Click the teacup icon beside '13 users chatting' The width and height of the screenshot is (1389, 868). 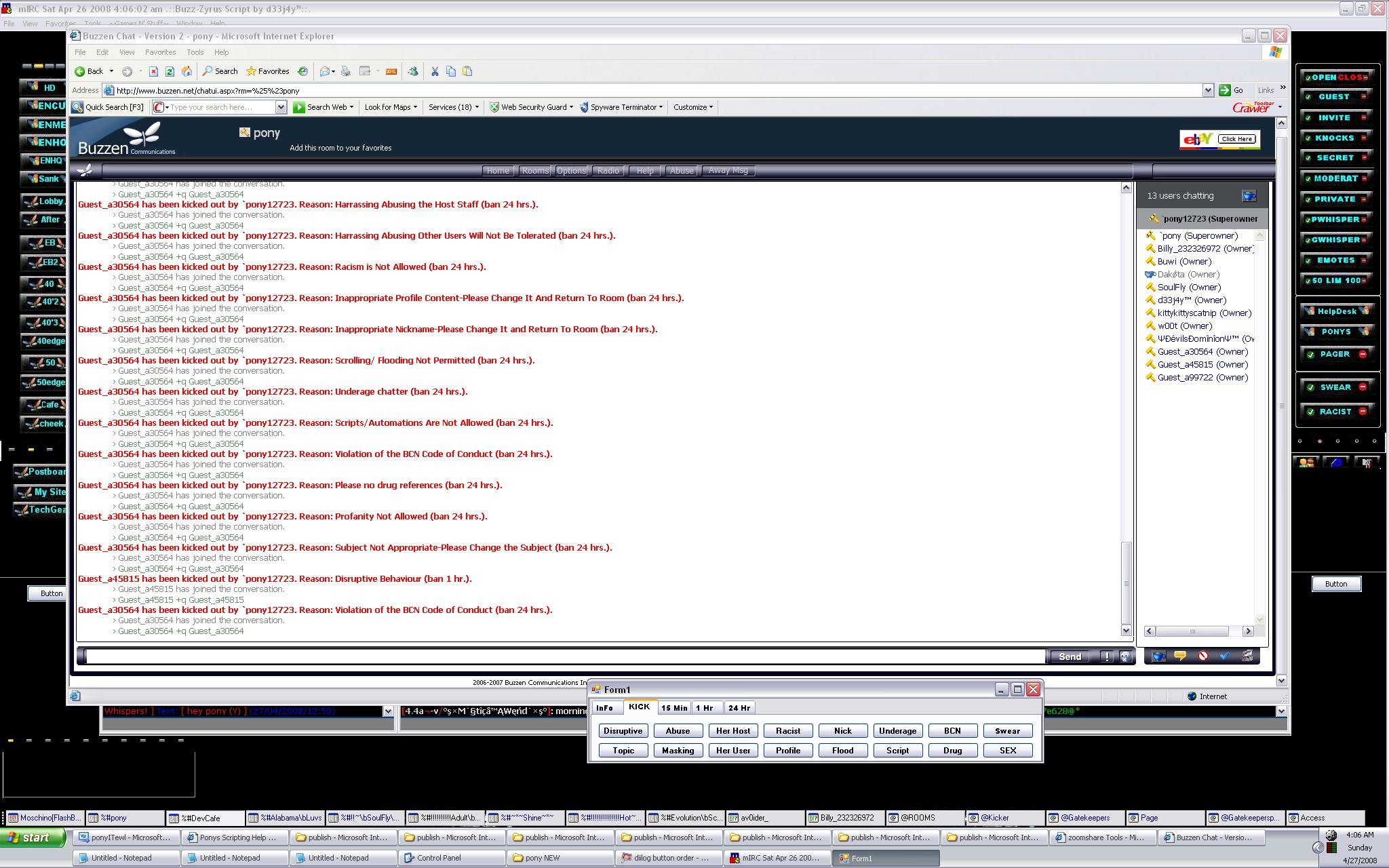pos(1249,196)
